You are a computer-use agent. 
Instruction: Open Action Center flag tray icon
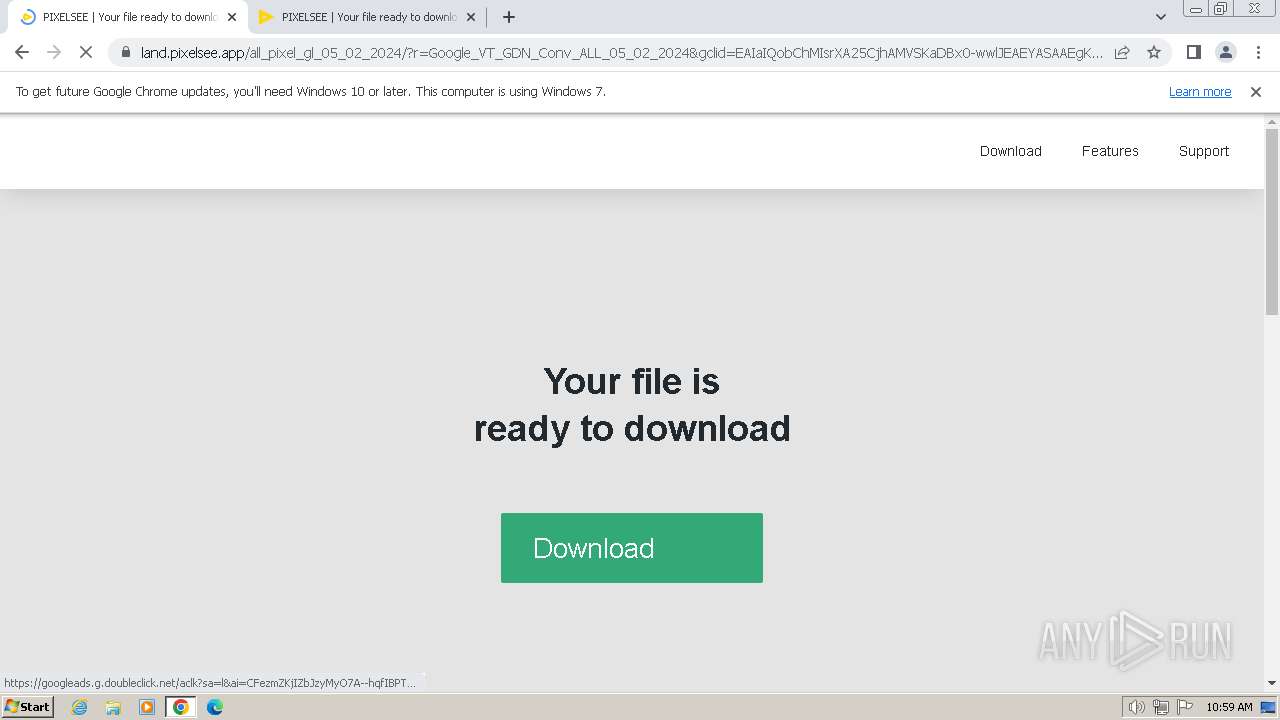(1185, 707)
